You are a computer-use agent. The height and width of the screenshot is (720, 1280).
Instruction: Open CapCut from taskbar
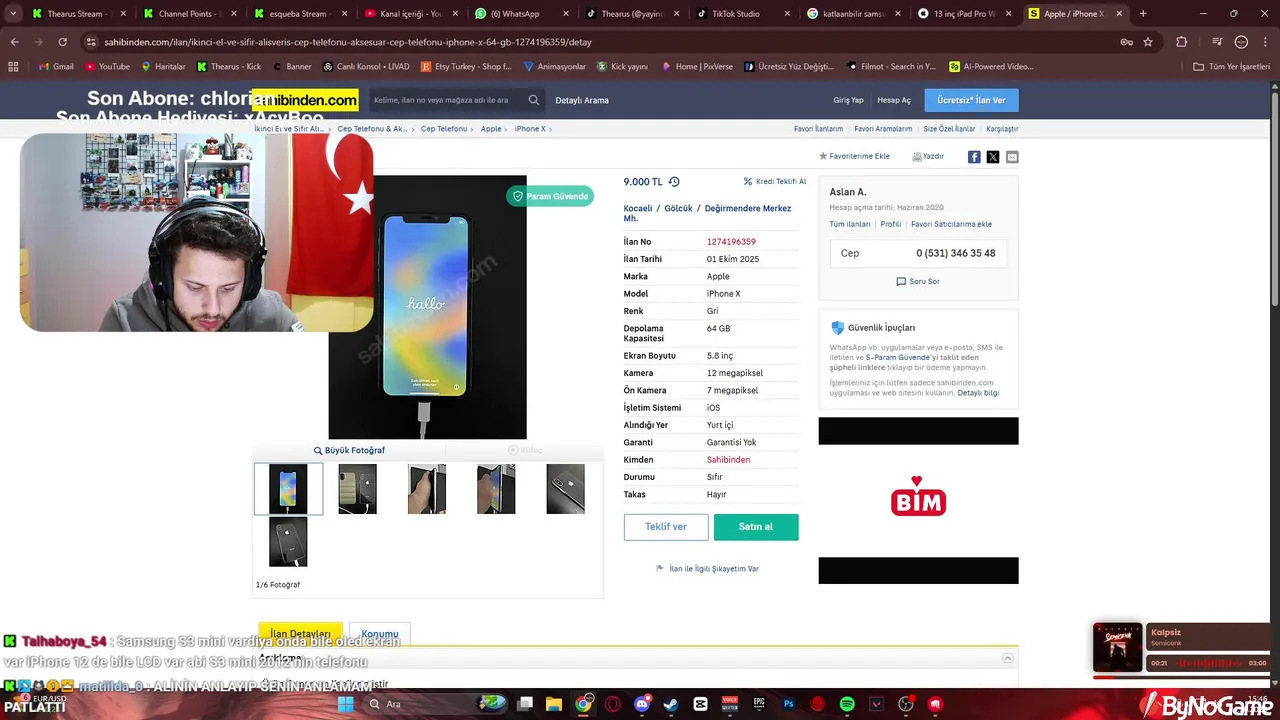click(700, 704)
